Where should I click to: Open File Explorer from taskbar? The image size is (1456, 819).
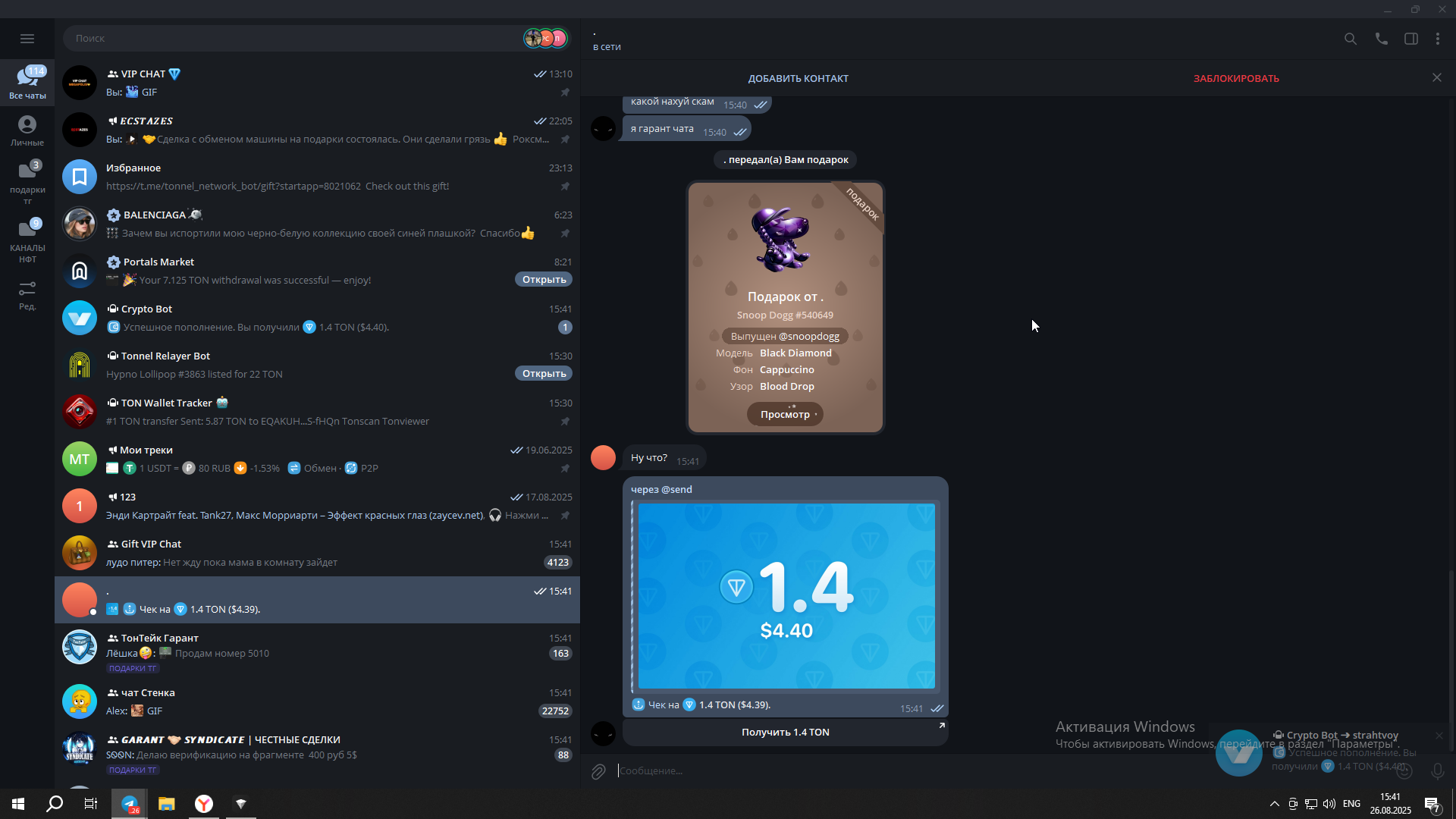pos(167,804)
